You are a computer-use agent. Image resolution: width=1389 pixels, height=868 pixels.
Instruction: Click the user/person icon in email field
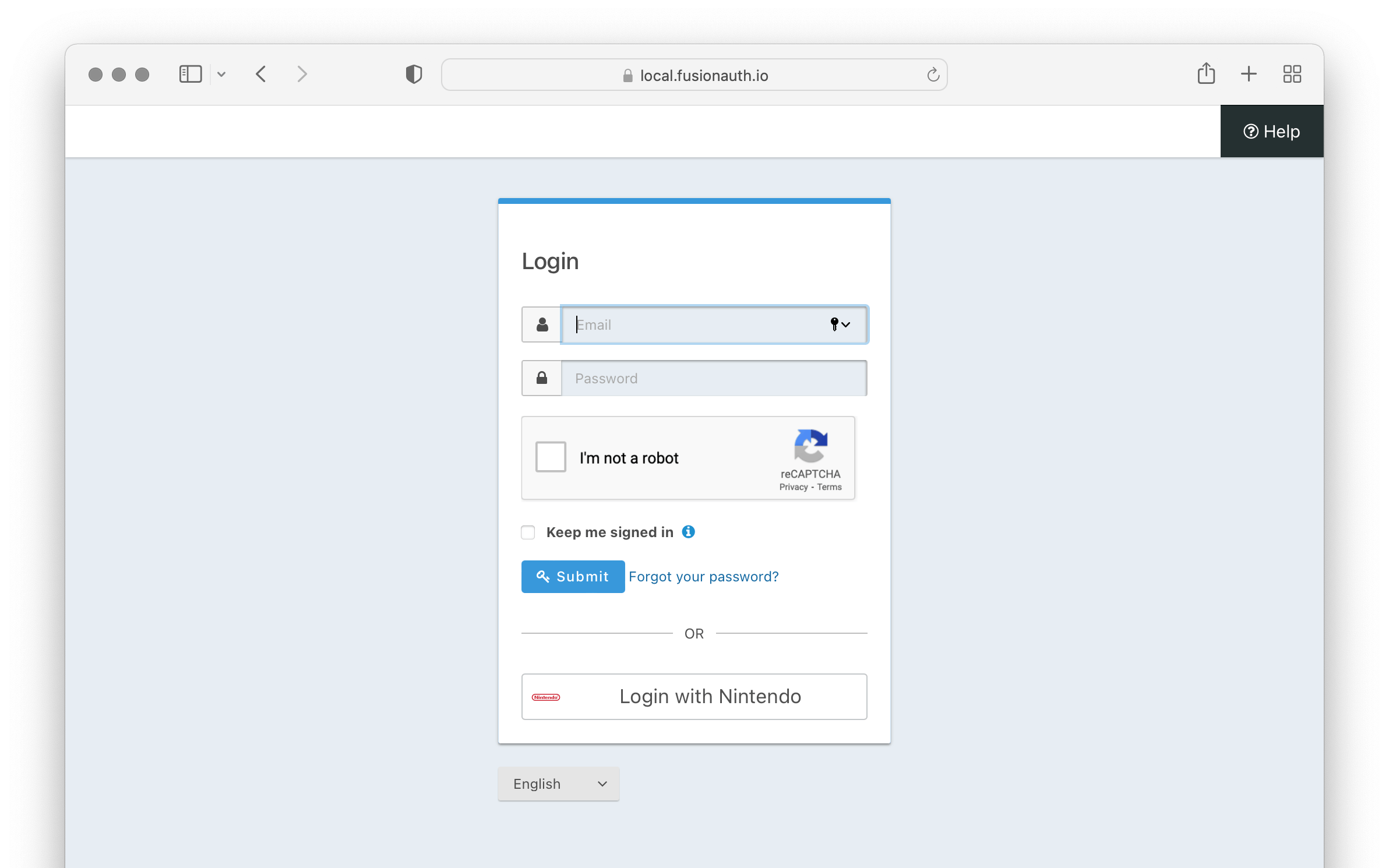point(542,324)
